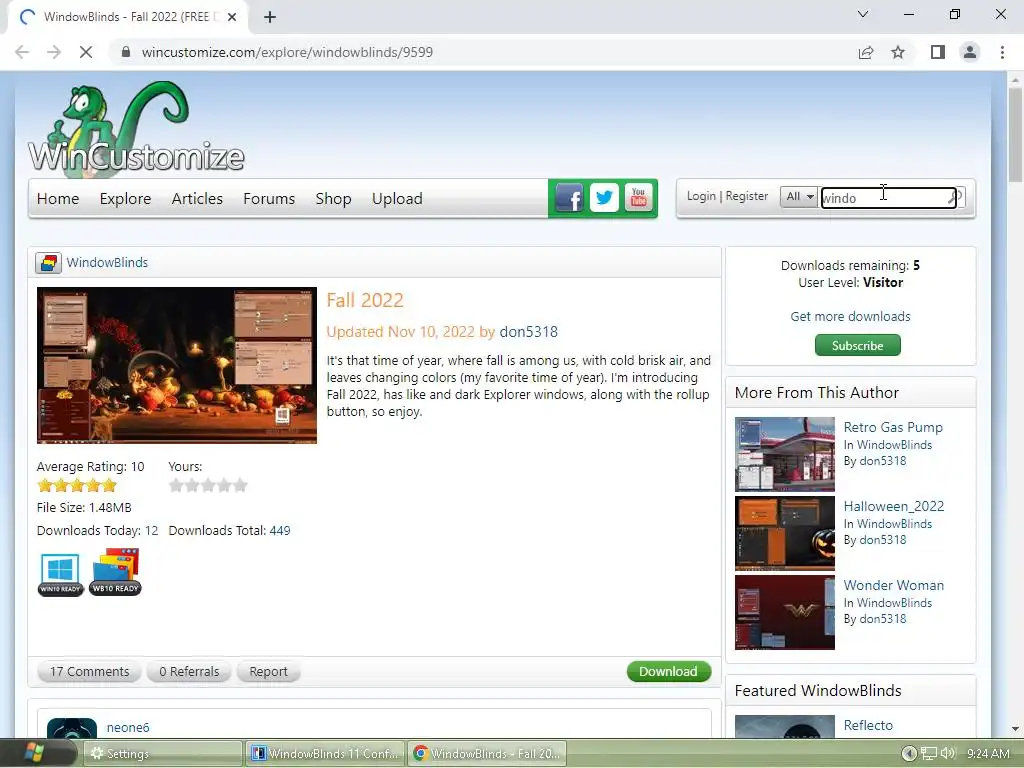1024x768 pixels.
Task: Click the green Subscribe button
Action: click(857, 345)
